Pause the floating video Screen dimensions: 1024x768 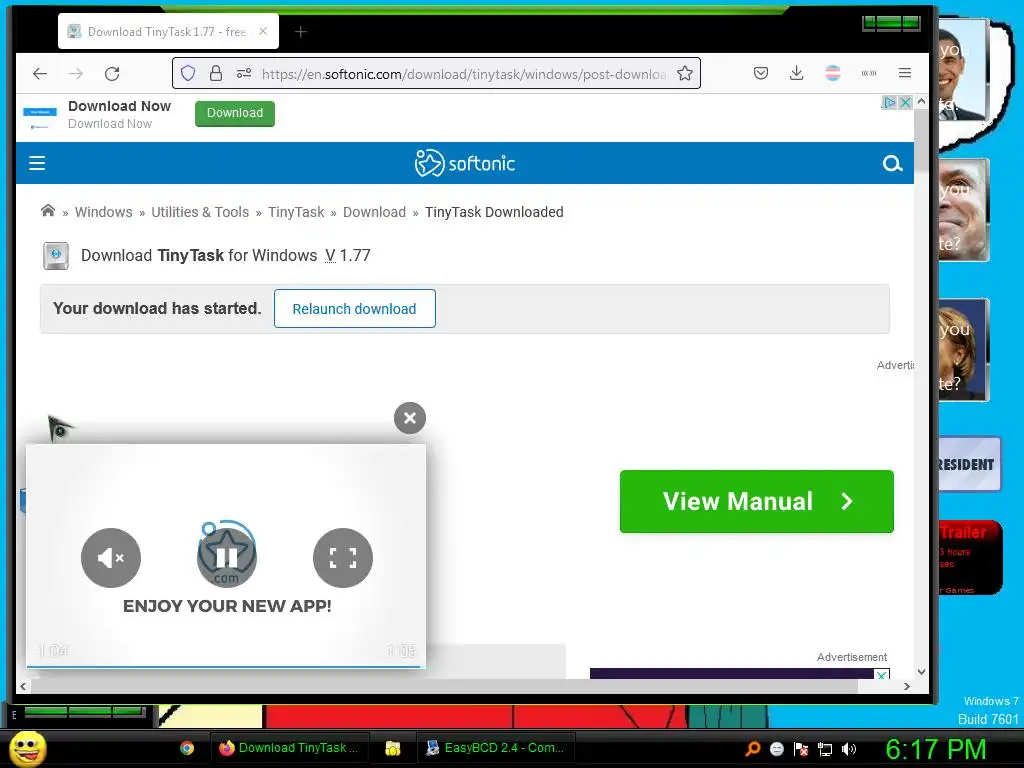227,557
